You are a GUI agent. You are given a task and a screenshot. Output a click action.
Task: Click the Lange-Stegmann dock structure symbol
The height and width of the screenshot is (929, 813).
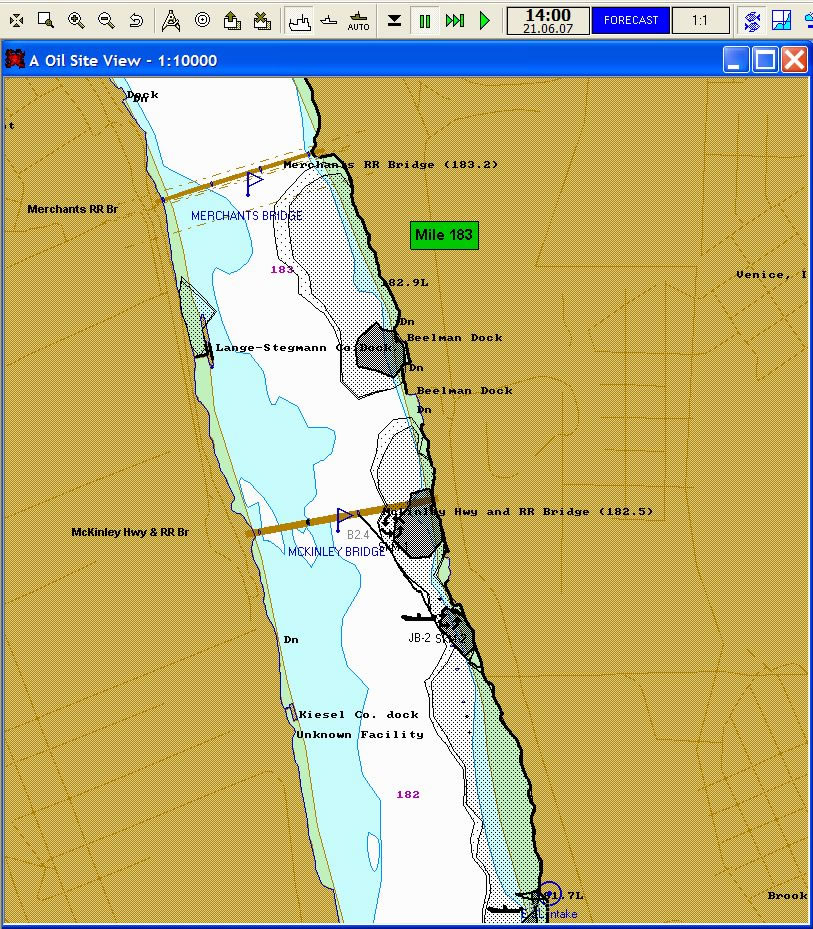206,341
